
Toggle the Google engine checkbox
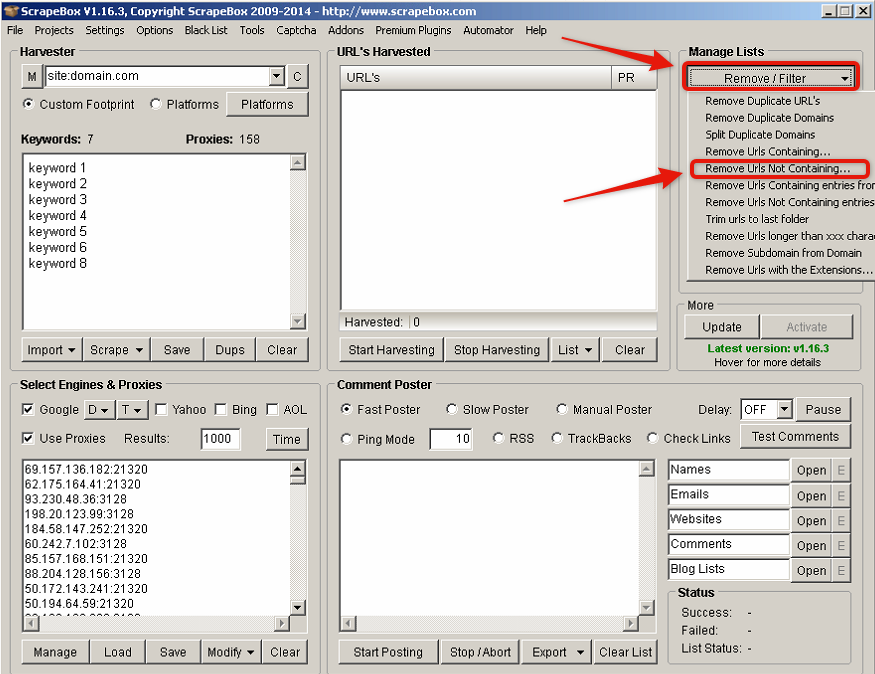[x=27, y=410]
